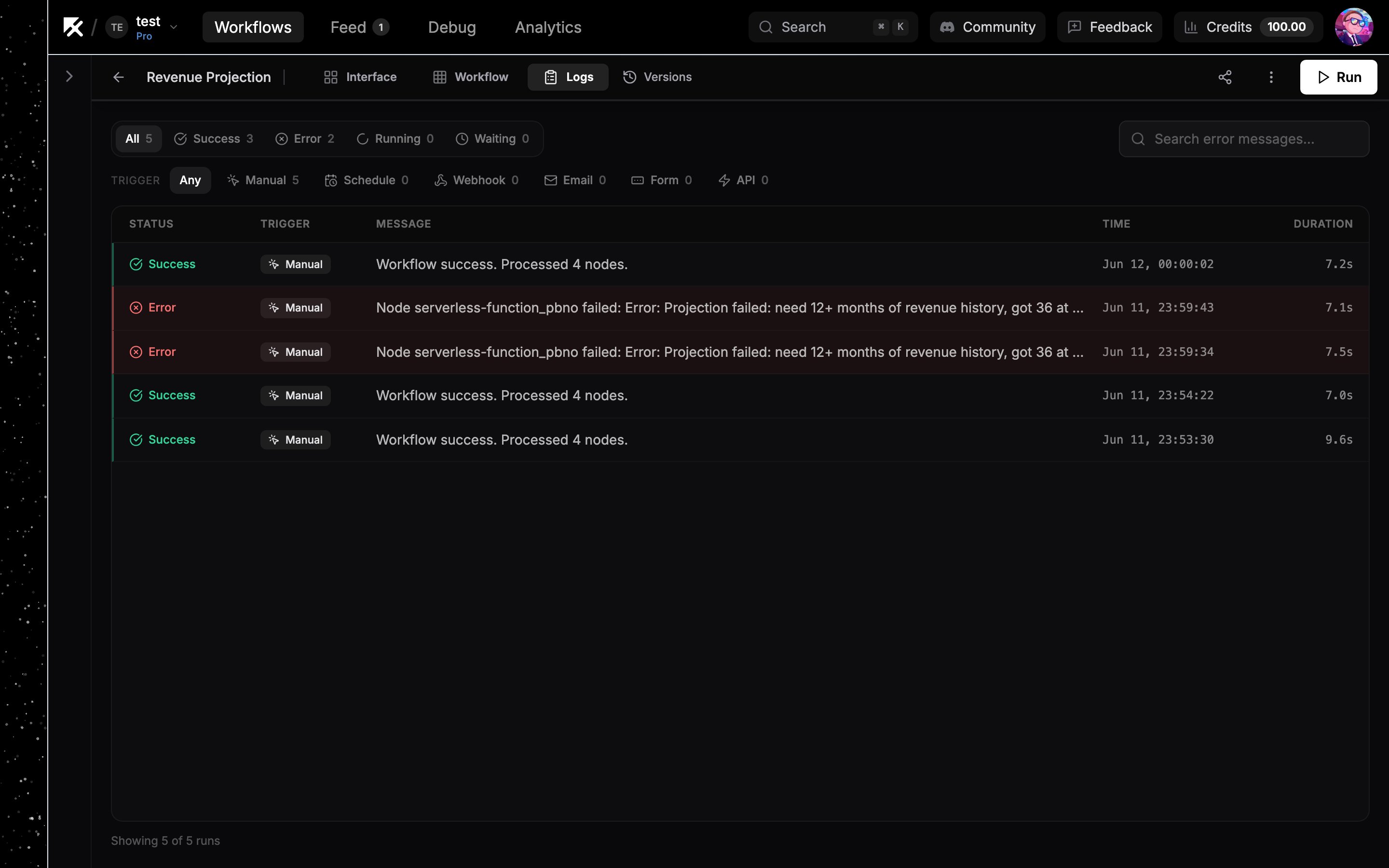The image size is (1389, 868).
Task: Click the Manual badge in the 9.6s row
Action: [x=296, y=440]
